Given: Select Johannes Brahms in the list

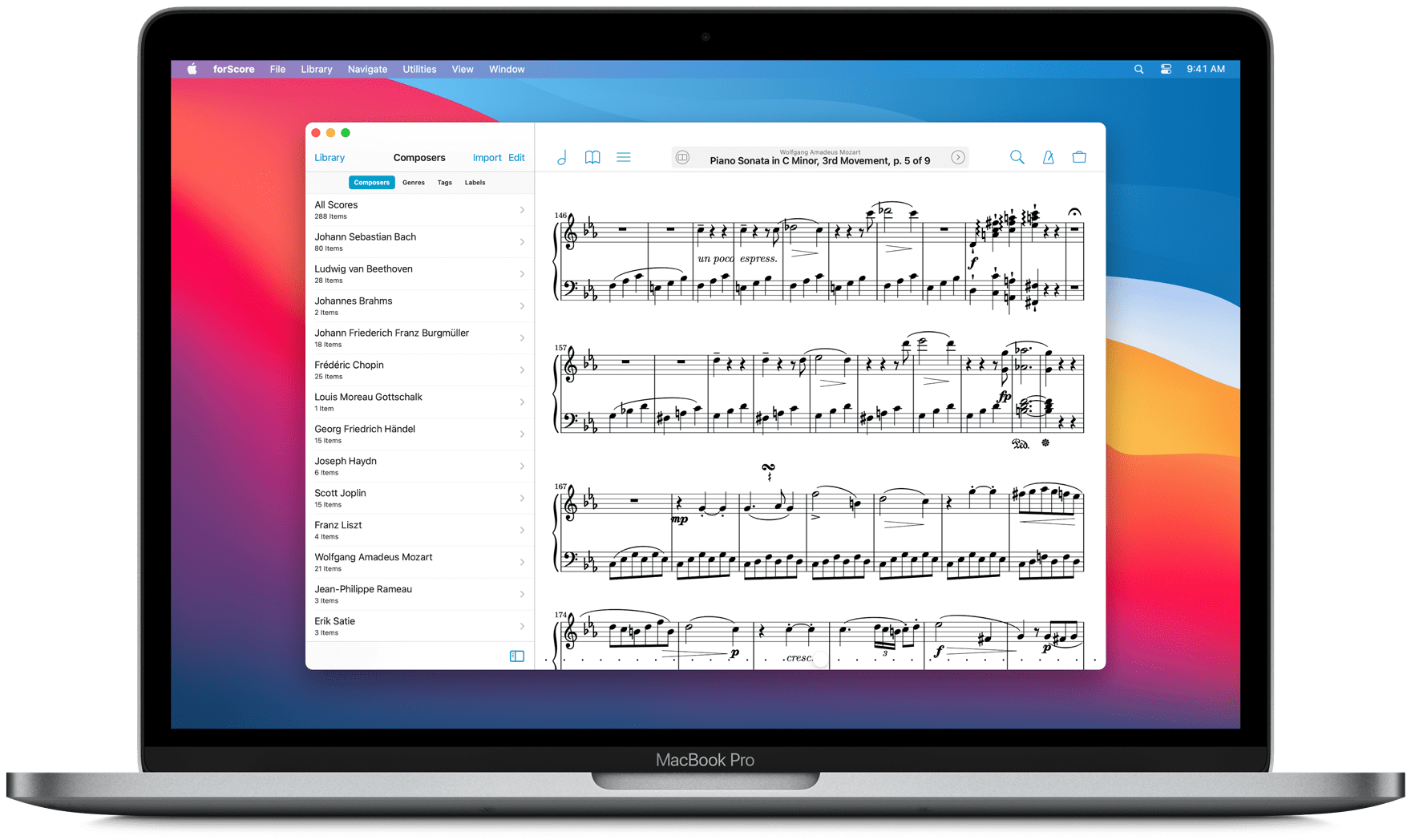Looking at the screenshot, I should click(419, 306).
